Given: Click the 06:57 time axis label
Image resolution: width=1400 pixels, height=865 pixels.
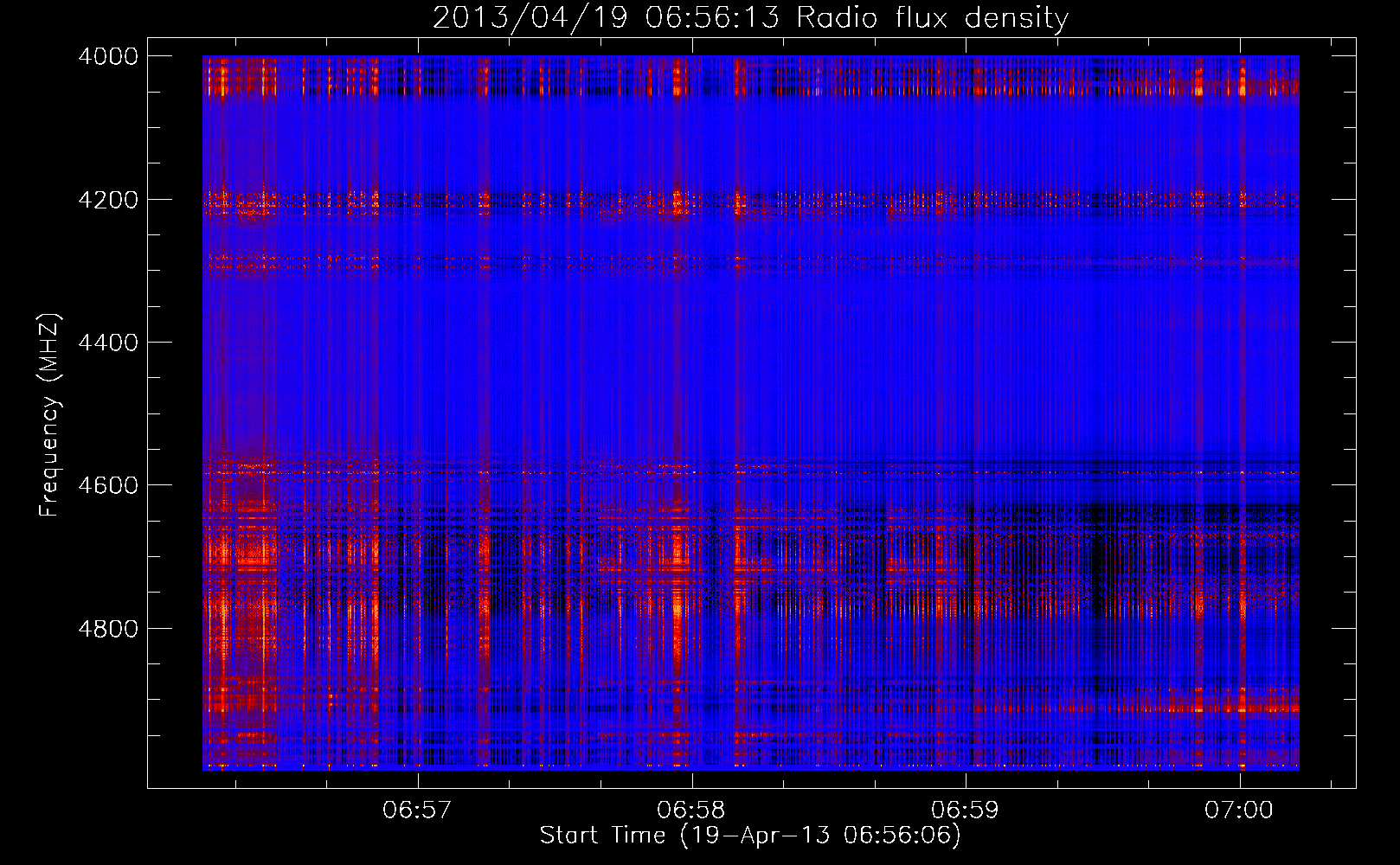Looking at the screenshot, I should click(x=418, y=810).
